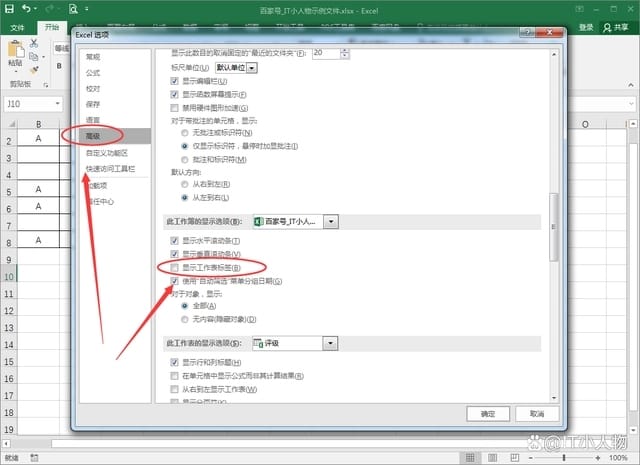This screenshot has width=640, height=465.
Task: Click the macro recording icon in the status bar
Action: (34, 458)
